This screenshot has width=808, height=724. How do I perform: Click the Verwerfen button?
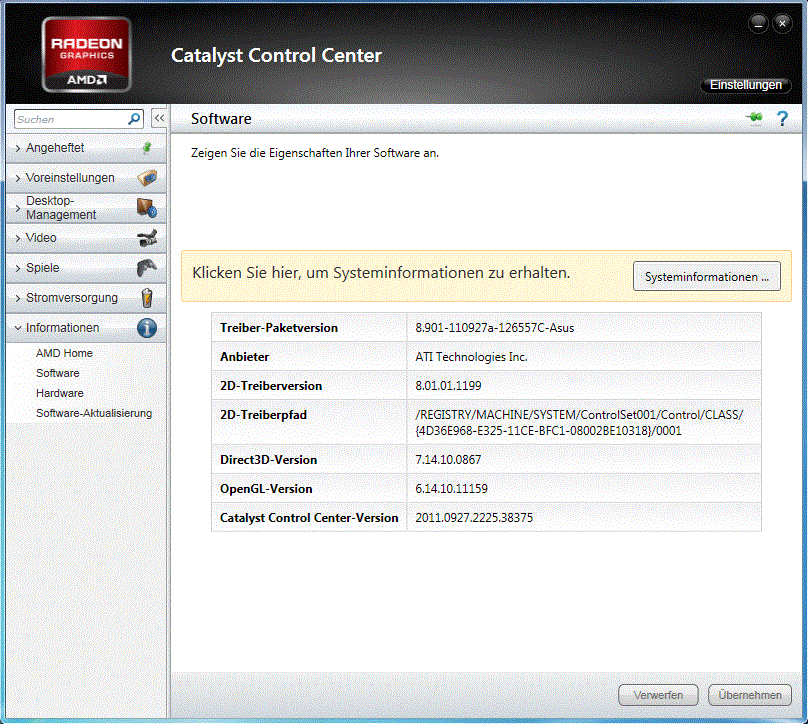pyautogui.click(x=658, y=695)
